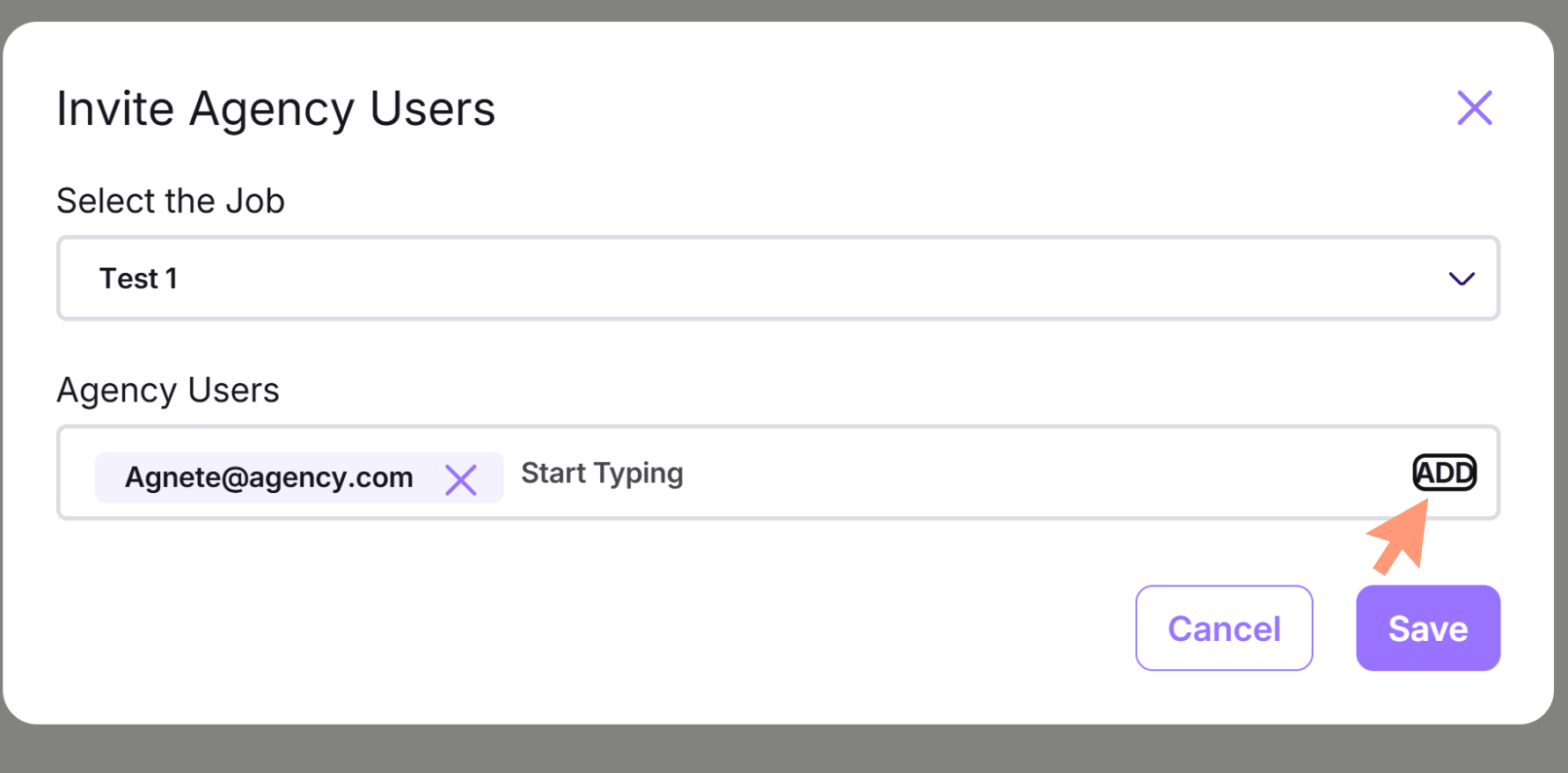Image resolution: width=1568 pixels, height=773 pixels.
Task: Save the invited agency users
Action: click(x=1427, y=628)
